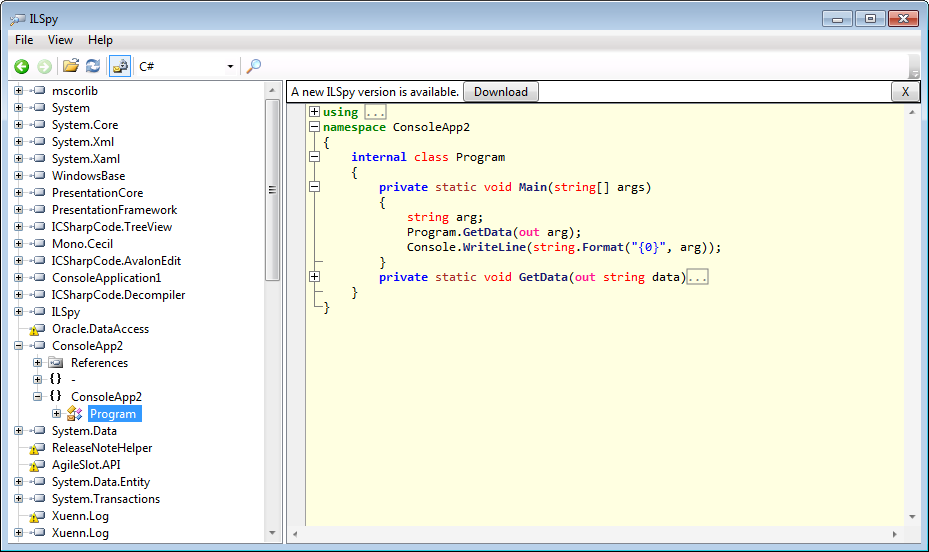929x552 pixels.
Task: Select the Program class icon in tree
Action: tap(75, 413)
